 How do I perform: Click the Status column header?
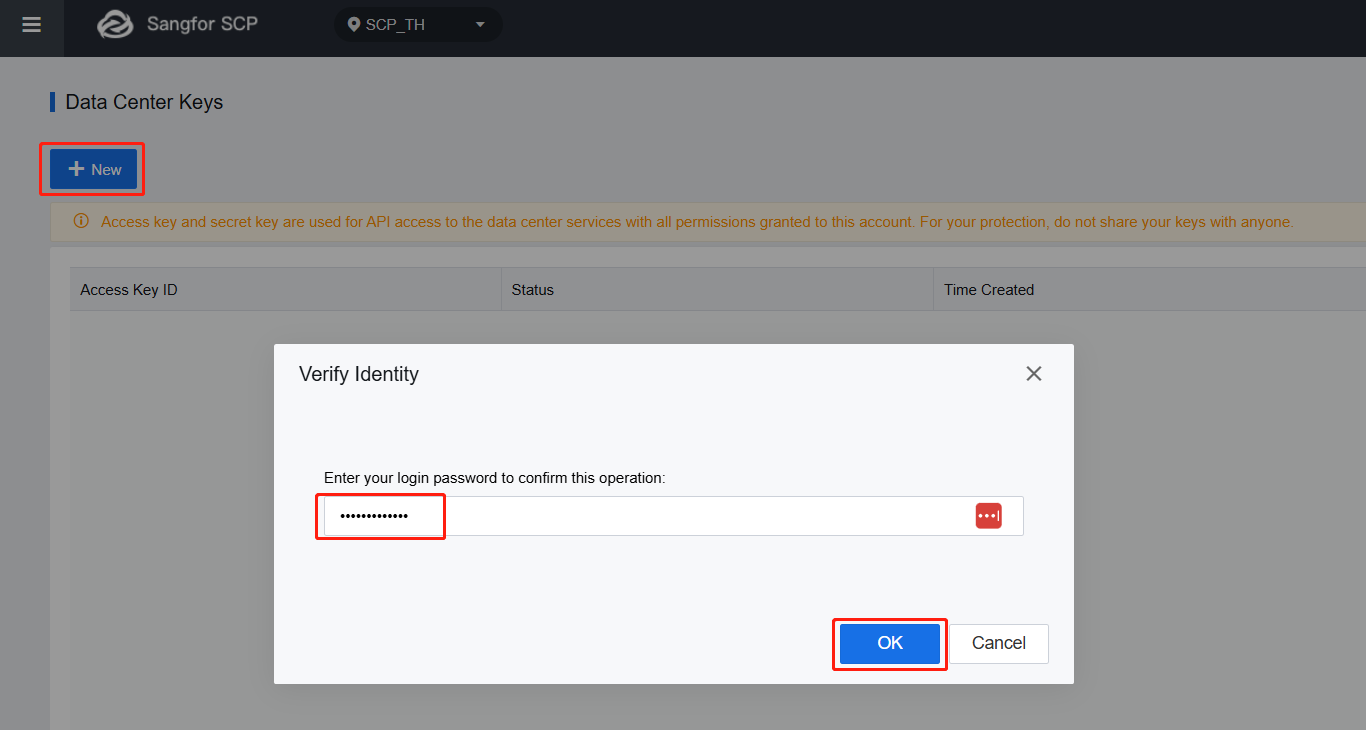pos(532,290)
